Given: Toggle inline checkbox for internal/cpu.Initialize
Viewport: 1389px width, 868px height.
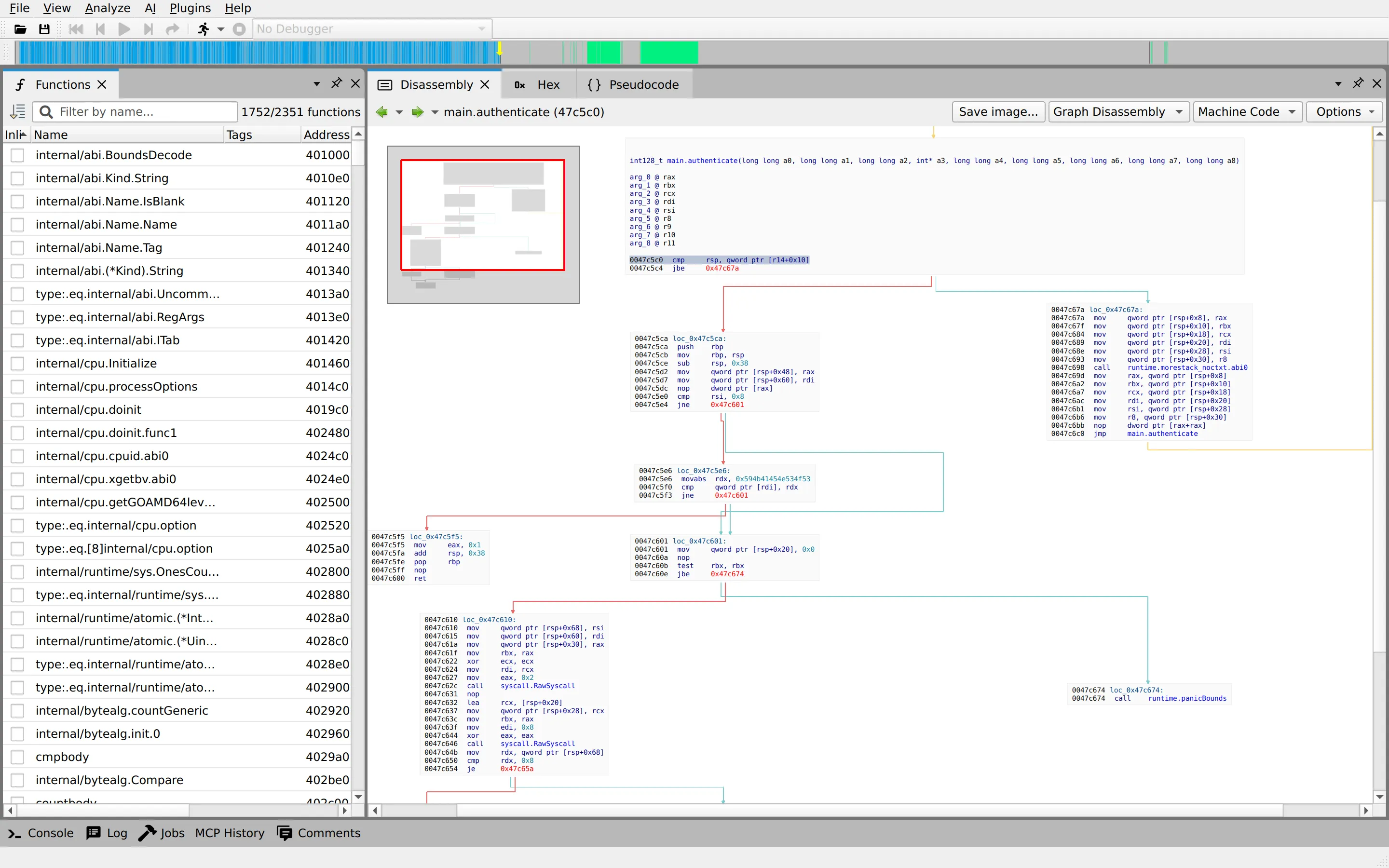Looking at the screenshot, I should coord(18,364).
